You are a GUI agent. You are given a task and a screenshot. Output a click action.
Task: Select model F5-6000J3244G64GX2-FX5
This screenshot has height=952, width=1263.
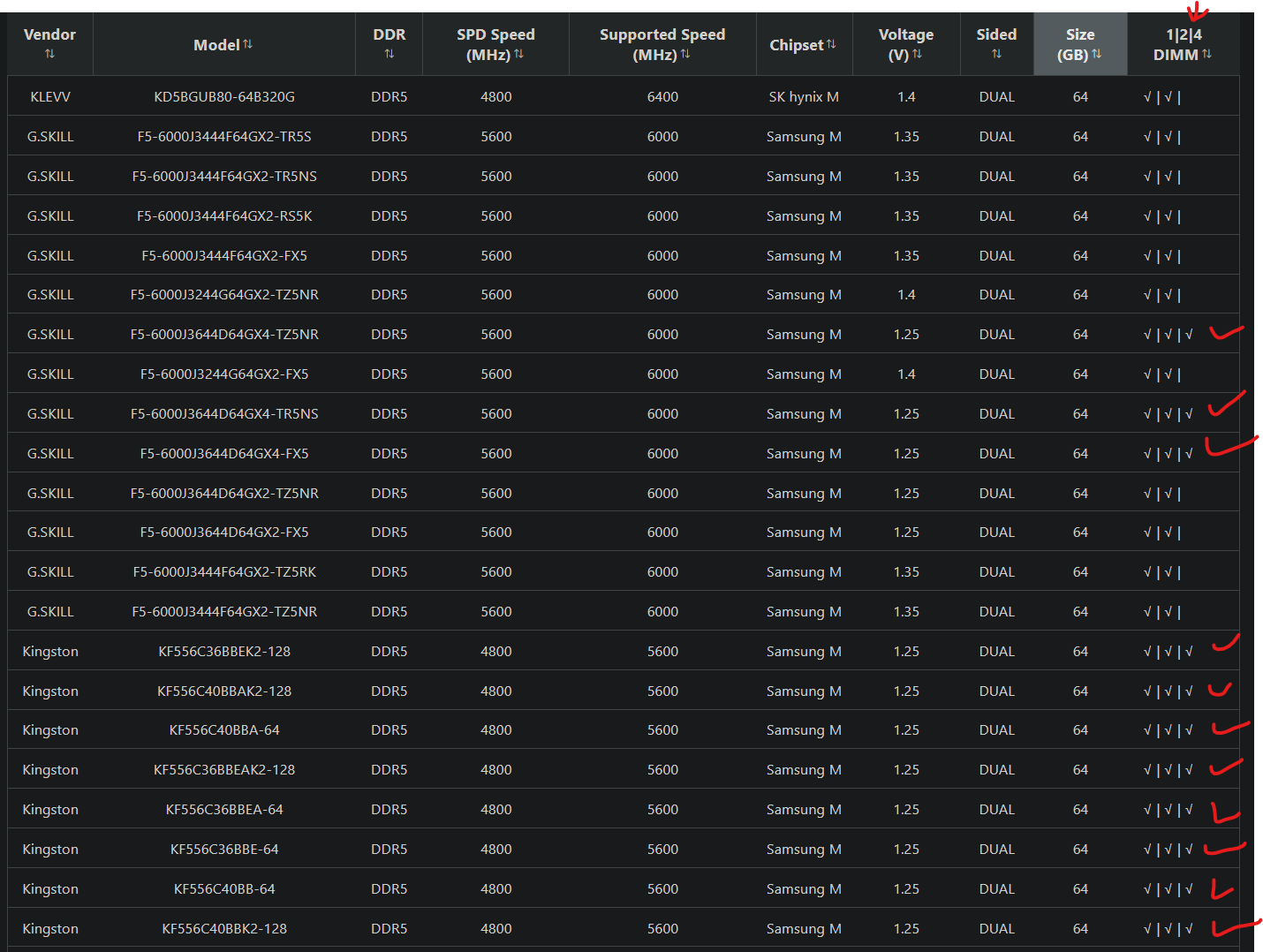click(224, 374)
